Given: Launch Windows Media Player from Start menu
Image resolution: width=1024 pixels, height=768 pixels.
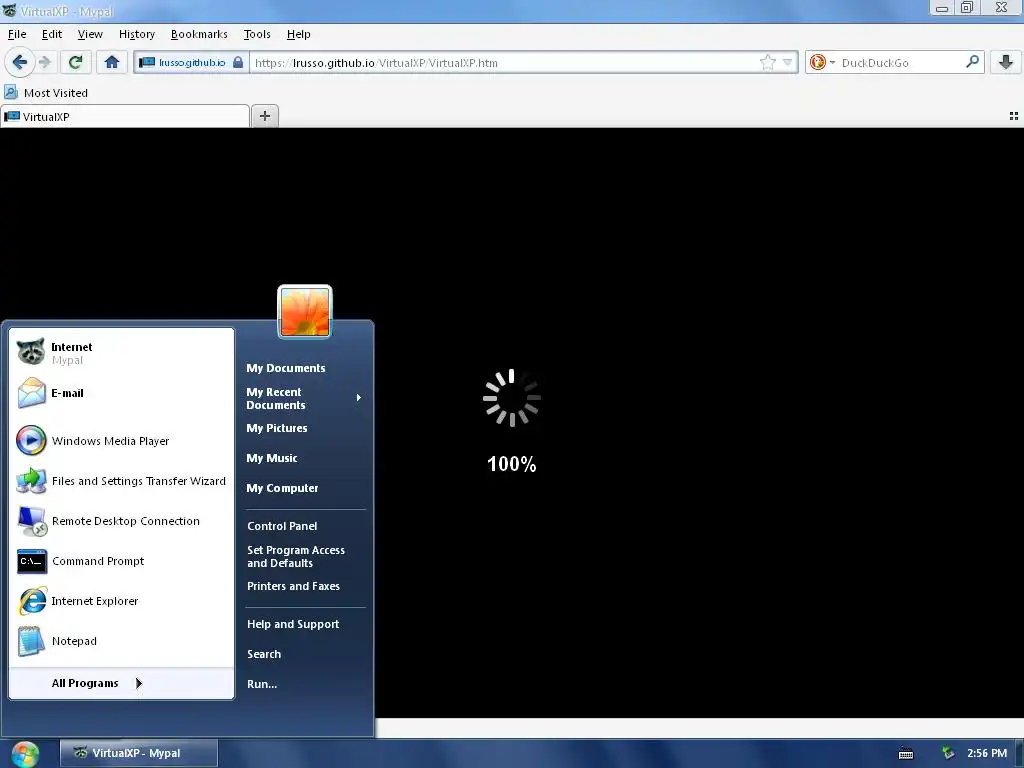Looking at the screenshot, I should pos(121,441).
